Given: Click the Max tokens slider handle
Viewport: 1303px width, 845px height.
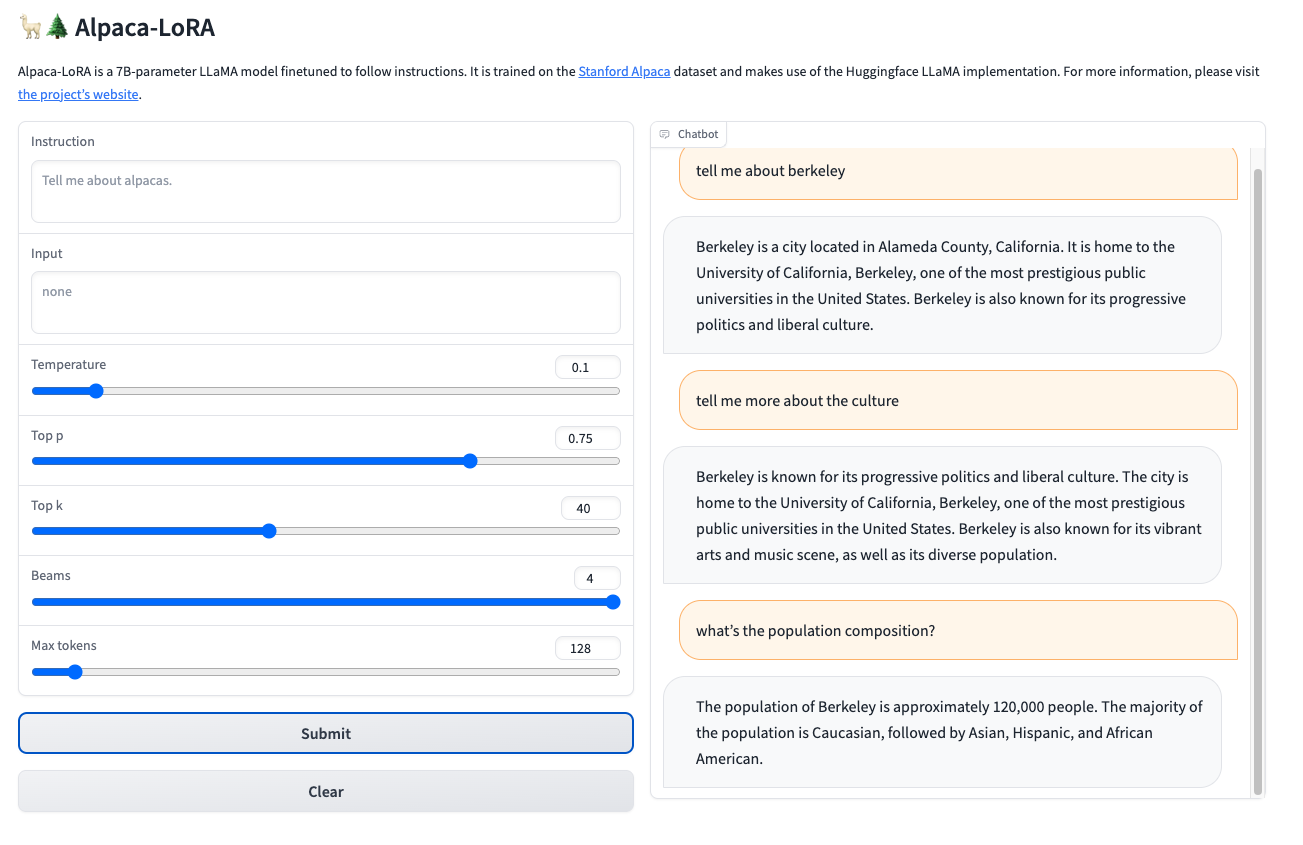Looking at the screenshot, I should 74,672.
